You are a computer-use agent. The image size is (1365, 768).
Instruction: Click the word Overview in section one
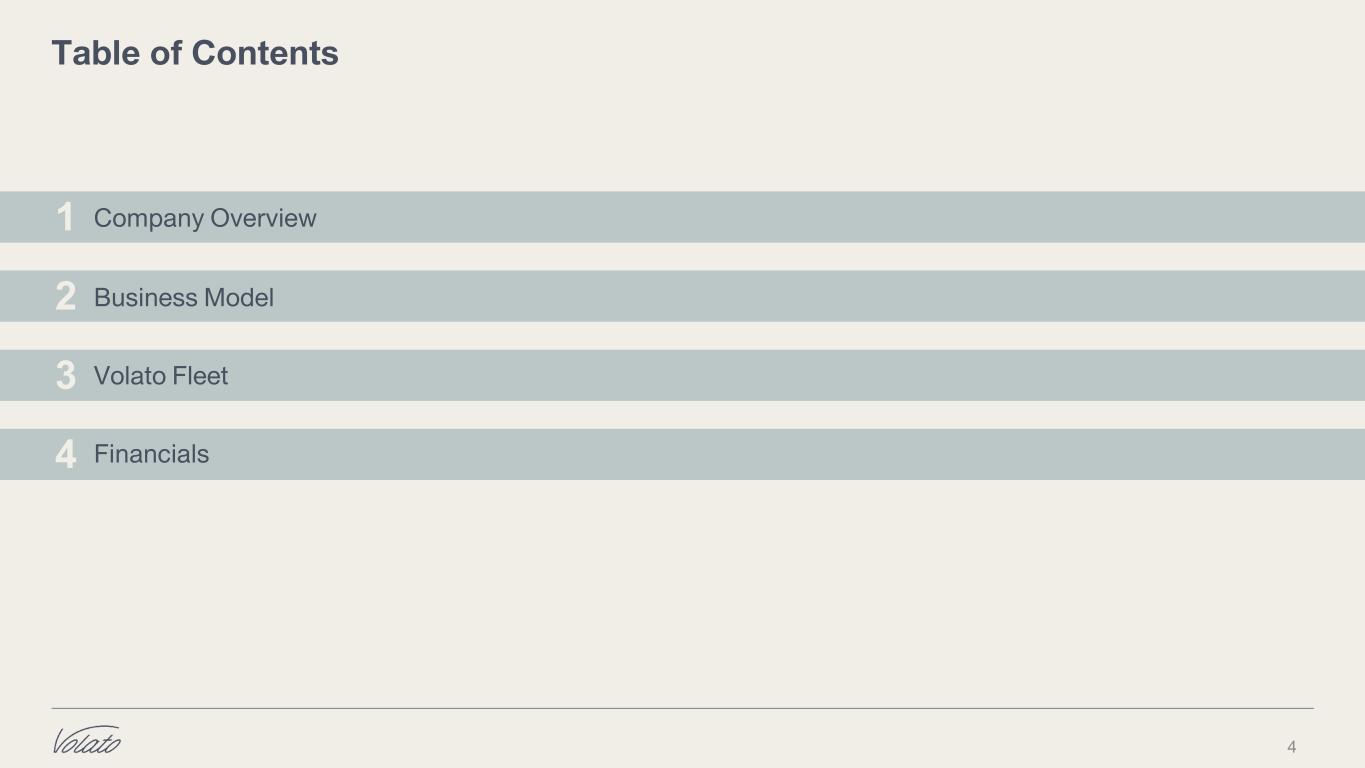[x=264, y=218]
